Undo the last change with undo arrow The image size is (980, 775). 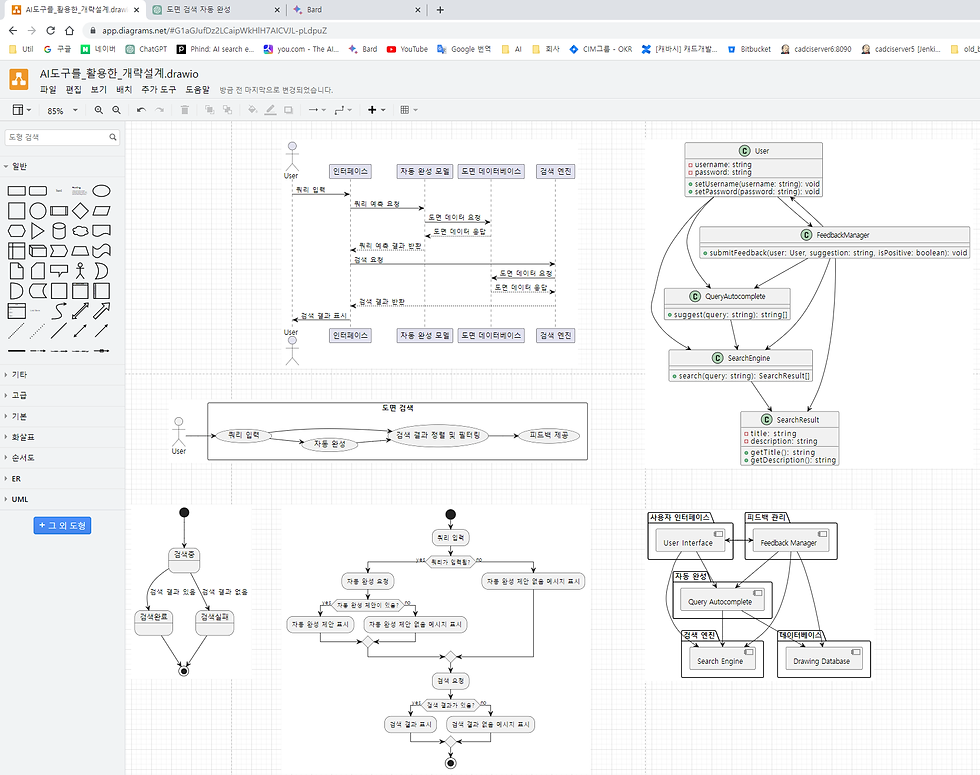point(141,110)
